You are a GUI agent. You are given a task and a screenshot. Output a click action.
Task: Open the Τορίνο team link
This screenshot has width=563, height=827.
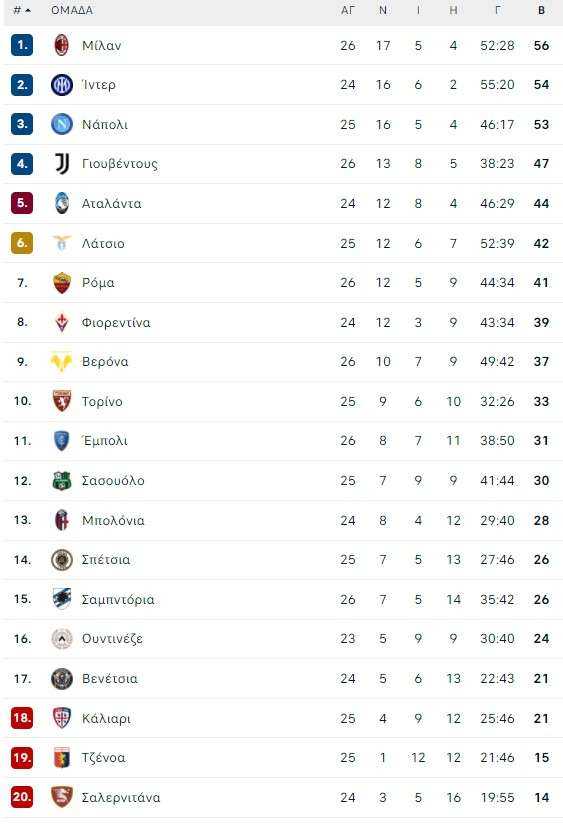[102, 401]
